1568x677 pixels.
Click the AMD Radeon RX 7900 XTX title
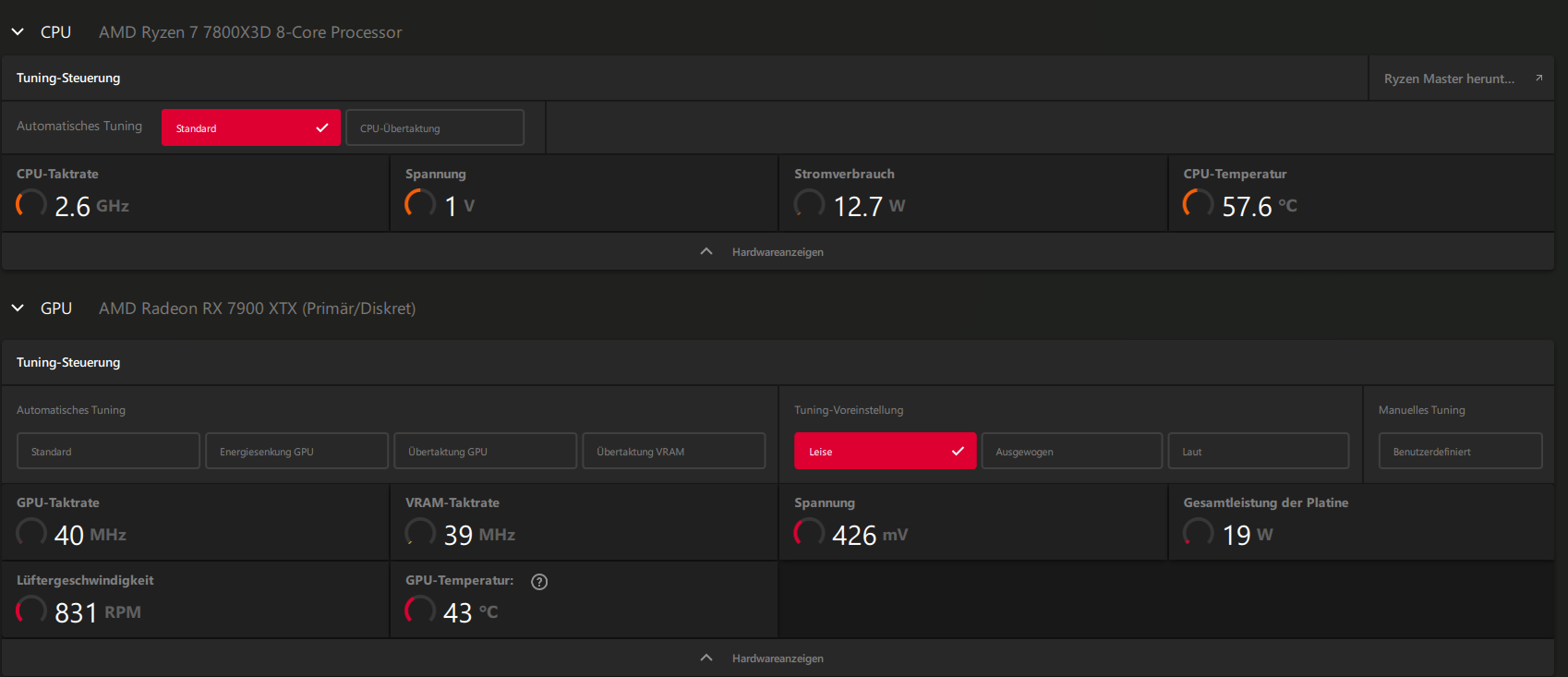[258, 308]
